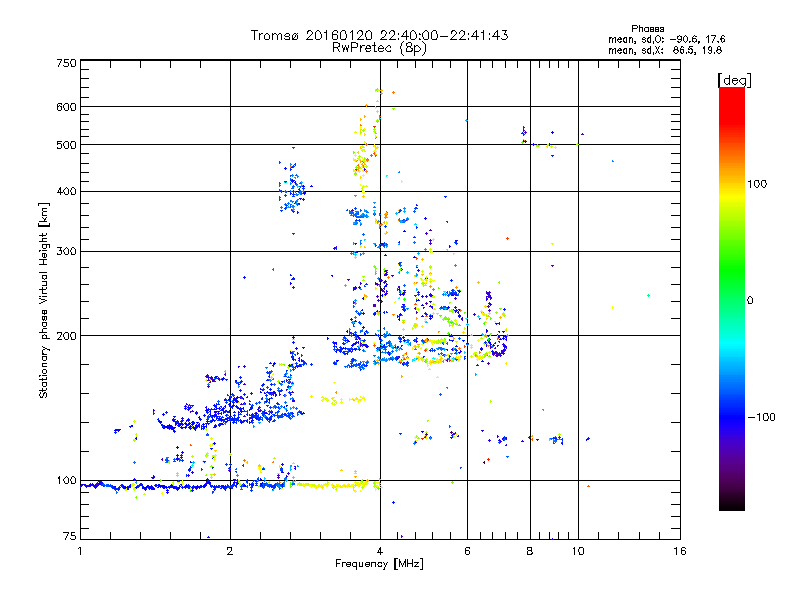The width and height of the screenshot is (800, 600).
Task: Click the yellow trace at 100 km between 3 and 4 MHz
Action: (337, 485)
